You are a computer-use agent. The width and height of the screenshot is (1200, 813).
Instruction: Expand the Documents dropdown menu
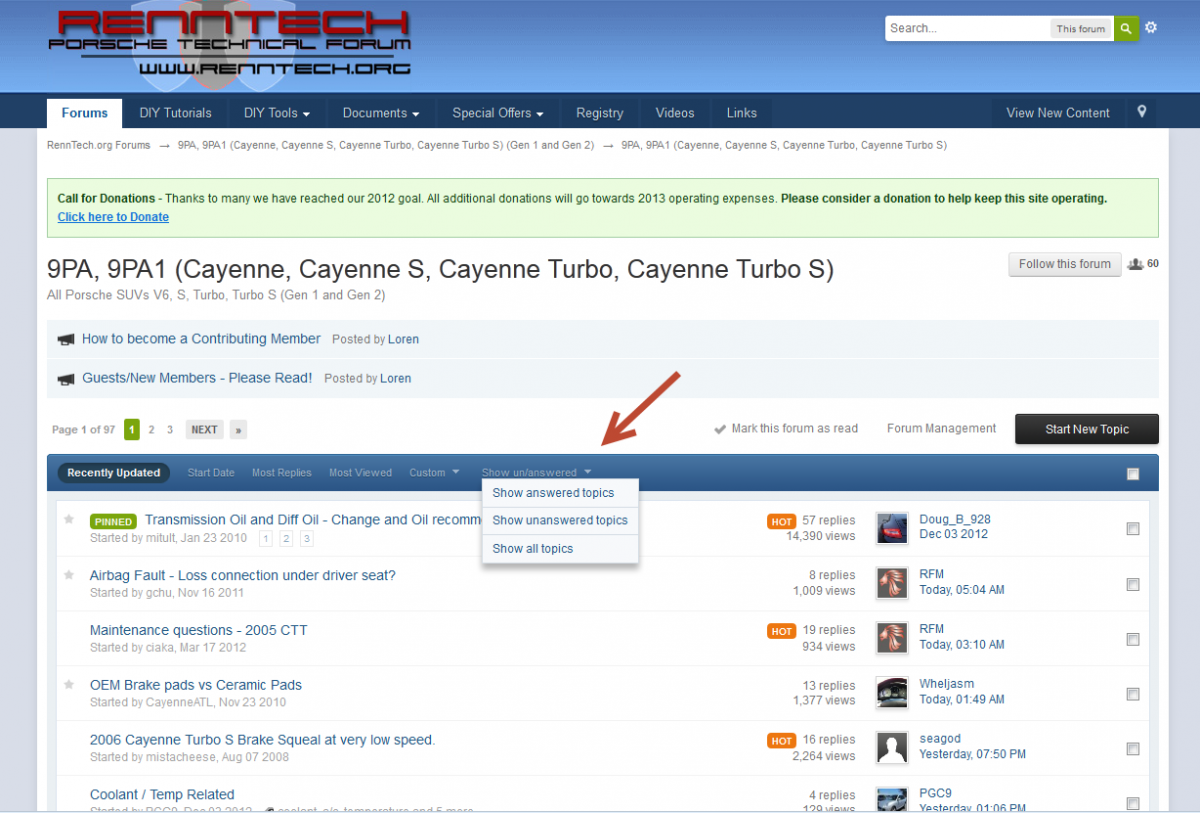(381, 113)
